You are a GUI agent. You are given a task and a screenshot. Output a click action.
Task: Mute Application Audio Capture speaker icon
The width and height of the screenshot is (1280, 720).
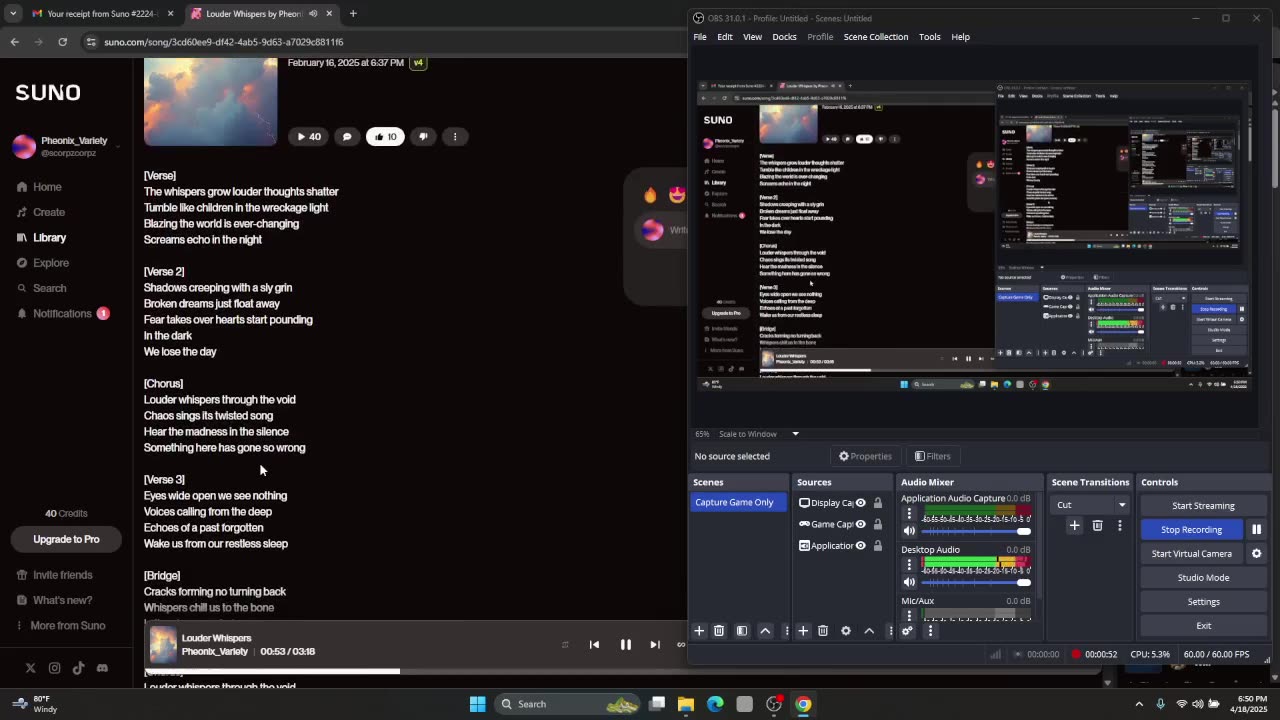[909, 531]
